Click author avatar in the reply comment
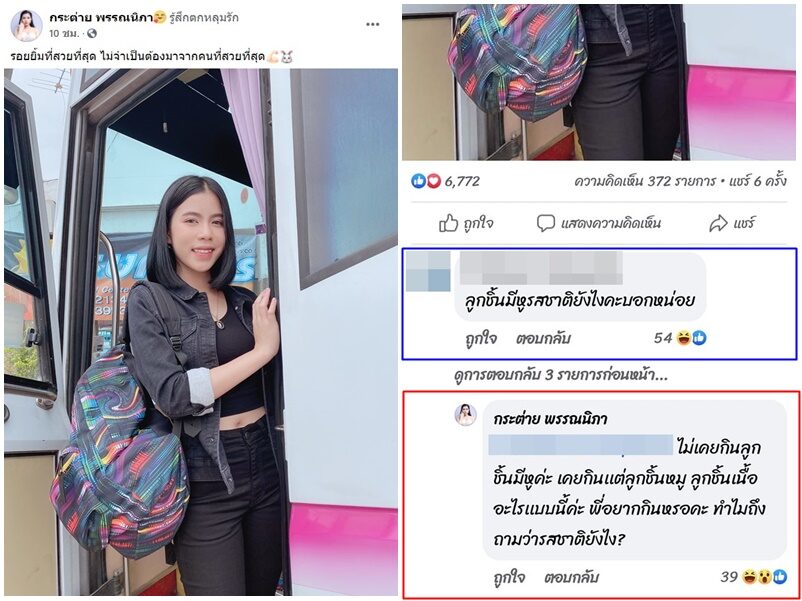 465,414
